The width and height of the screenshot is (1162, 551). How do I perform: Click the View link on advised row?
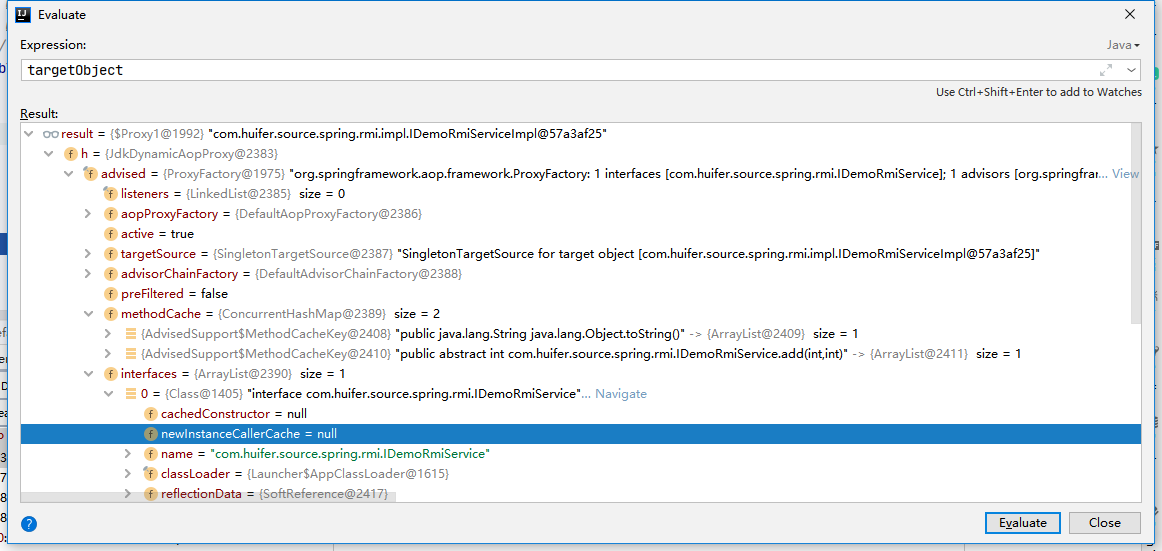(x=1126, y=174)
